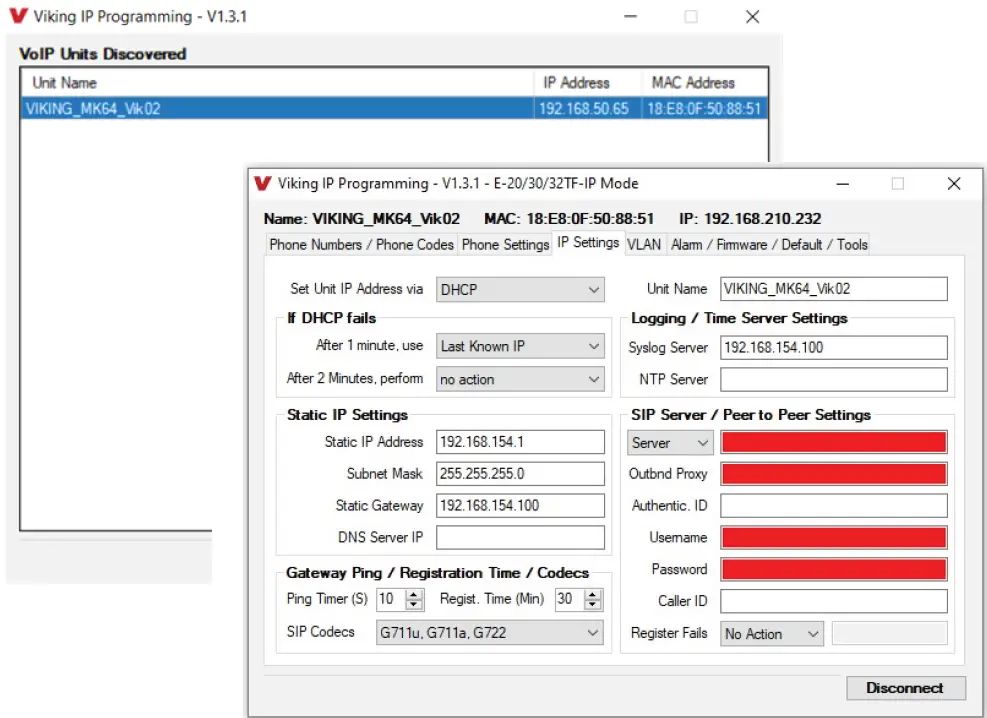The height and width of the screenshot is (718, 987).
Task: Open the VLAN tab
Action: pos(645,244)
